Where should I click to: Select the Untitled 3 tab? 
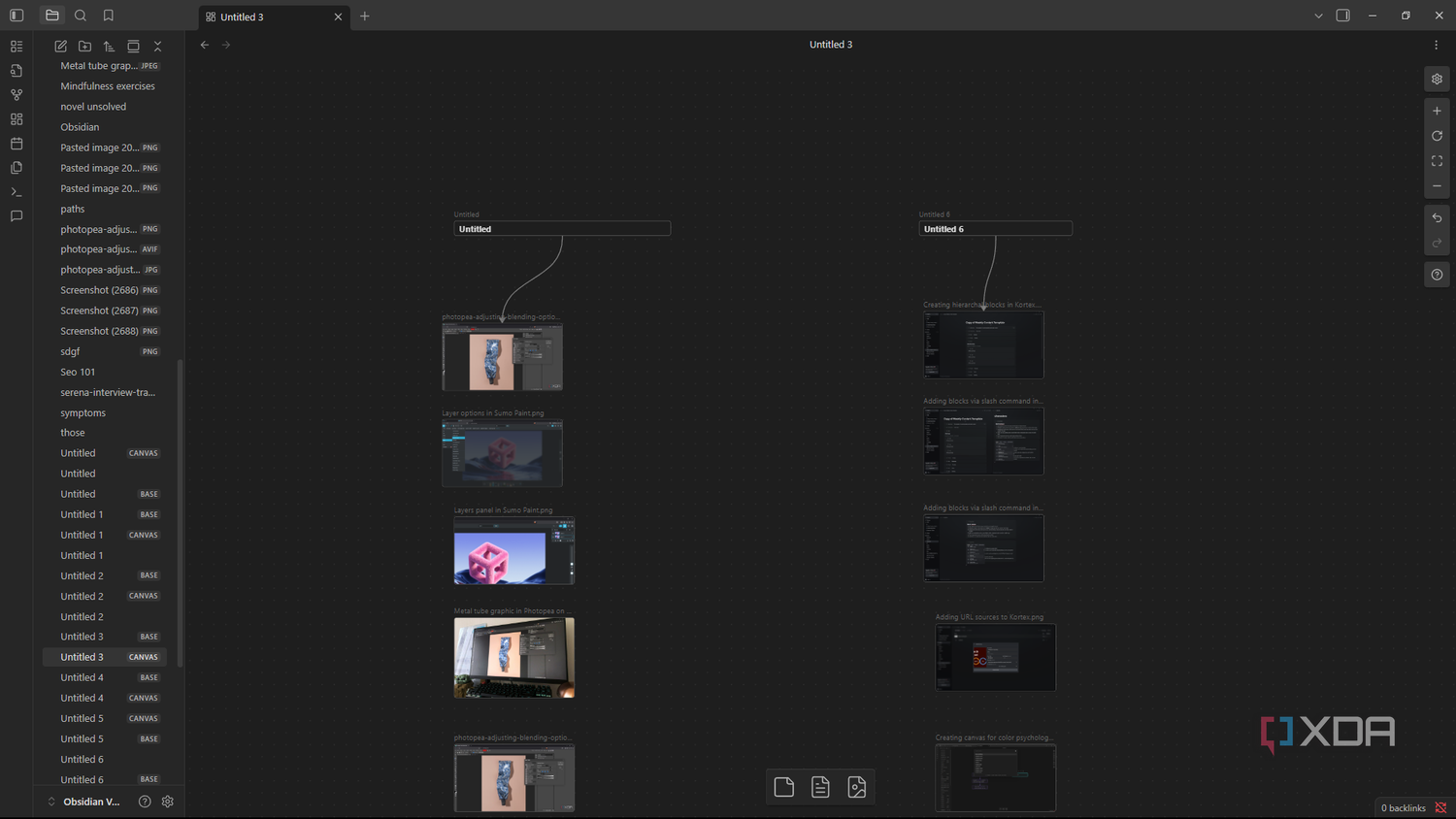point(275,16)
